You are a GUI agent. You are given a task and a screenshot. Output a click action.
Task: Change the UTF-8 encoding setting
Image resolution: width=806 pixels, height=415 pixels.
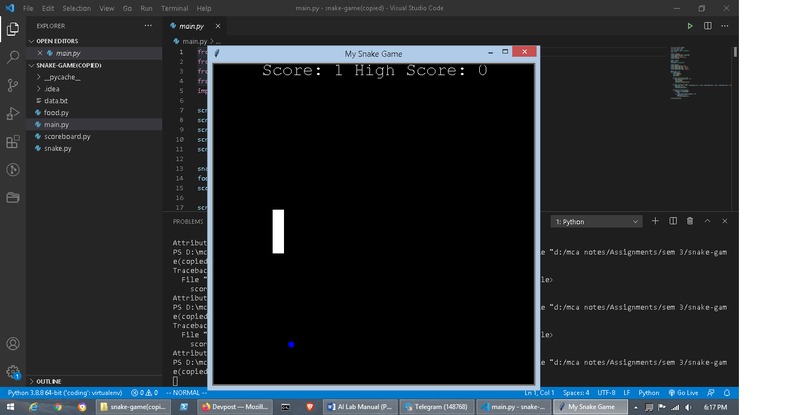tap(606, 392)
